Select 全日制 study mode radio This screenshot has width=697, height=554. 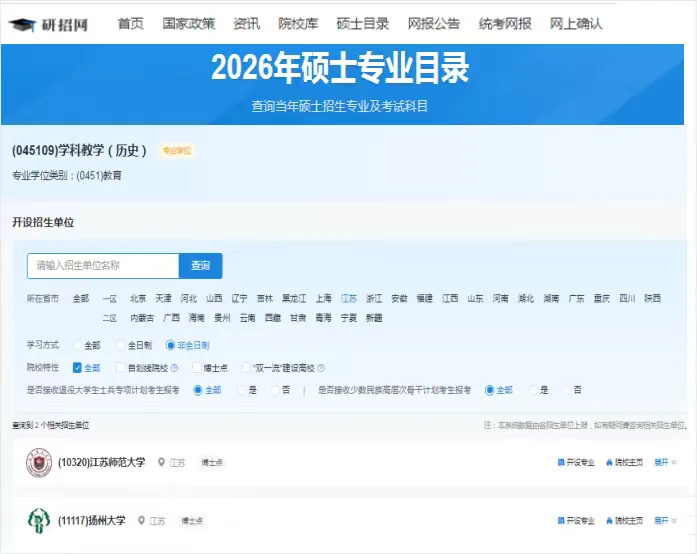tap(120, 345)
